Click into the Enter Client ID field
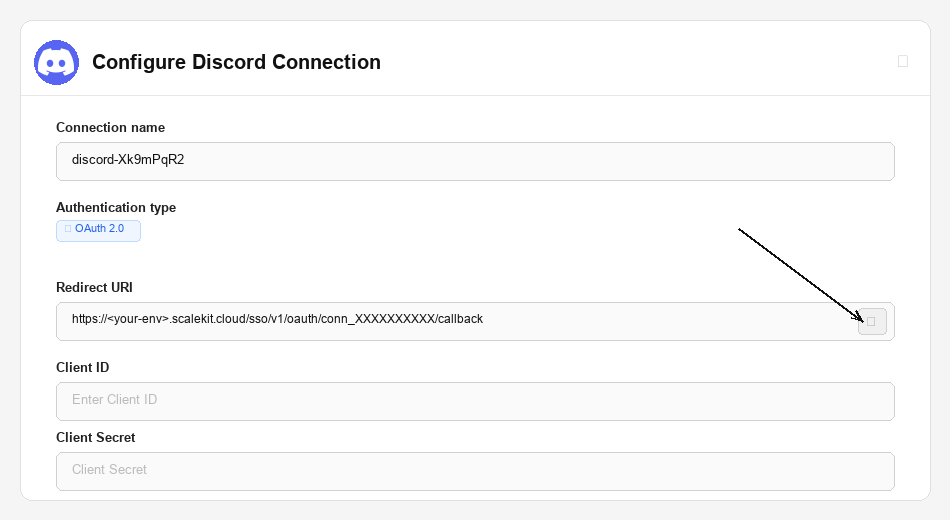 pyautogui.click(x=475, y=401)
